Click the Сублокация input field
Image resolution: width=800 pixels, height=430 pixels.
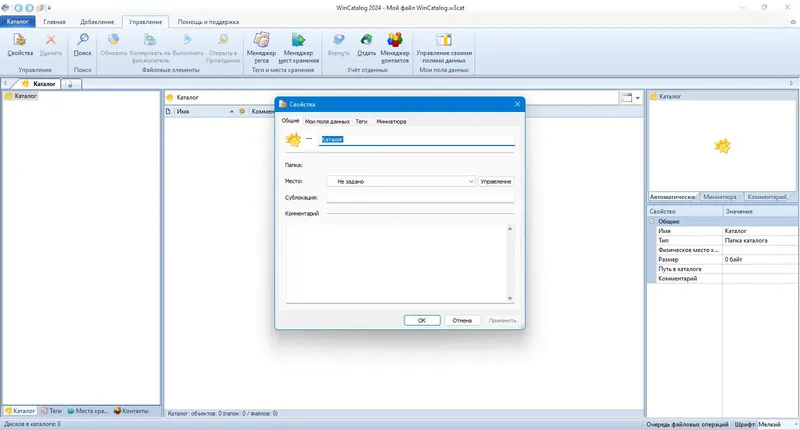pyautogui.click(x=420, y=197)
